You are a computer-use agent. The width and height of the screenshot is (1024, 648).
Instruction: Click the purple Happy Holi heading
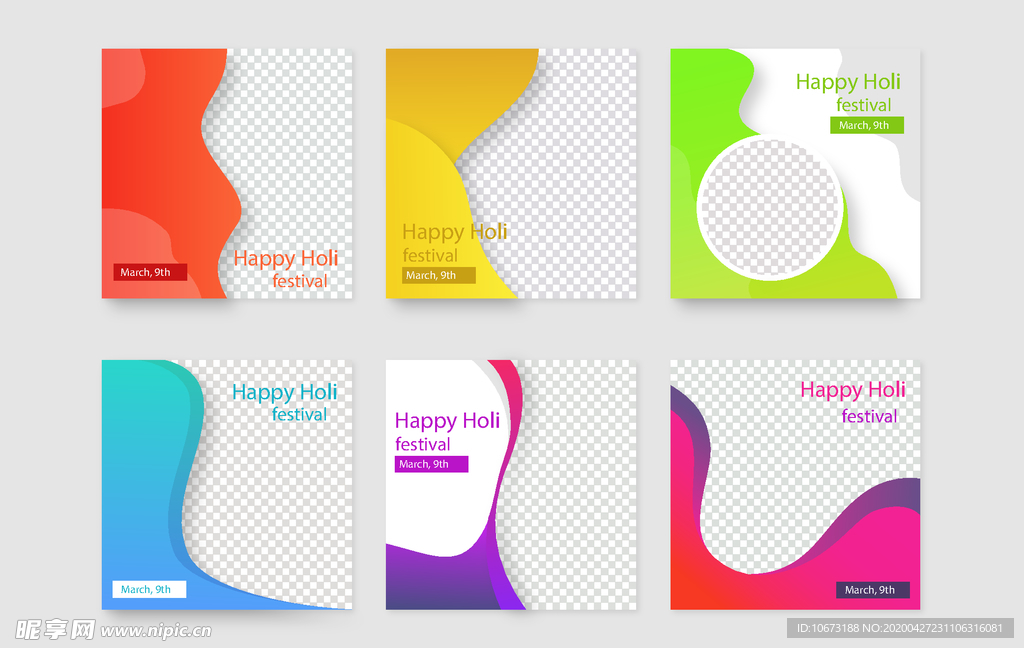pos(447,420)
